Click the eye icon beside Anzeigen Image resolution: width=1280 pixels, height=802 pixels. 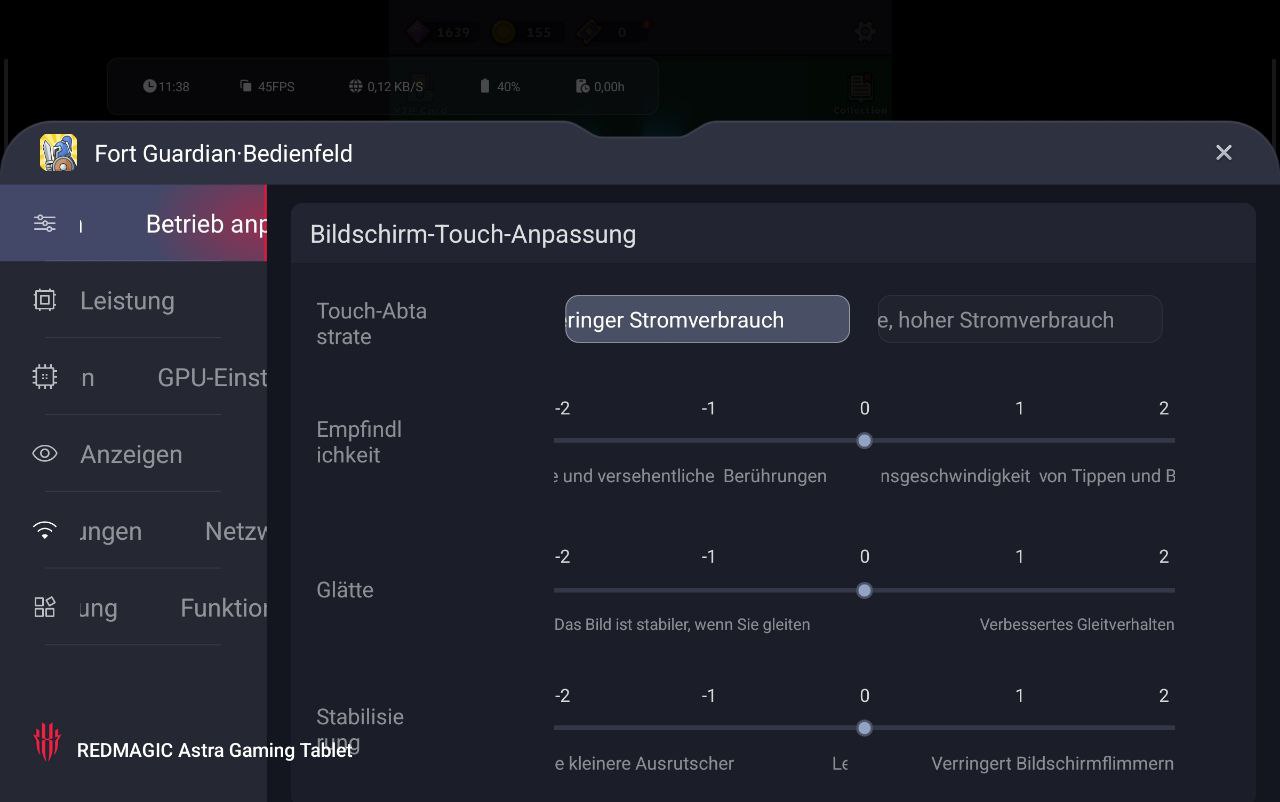(45, 454)
